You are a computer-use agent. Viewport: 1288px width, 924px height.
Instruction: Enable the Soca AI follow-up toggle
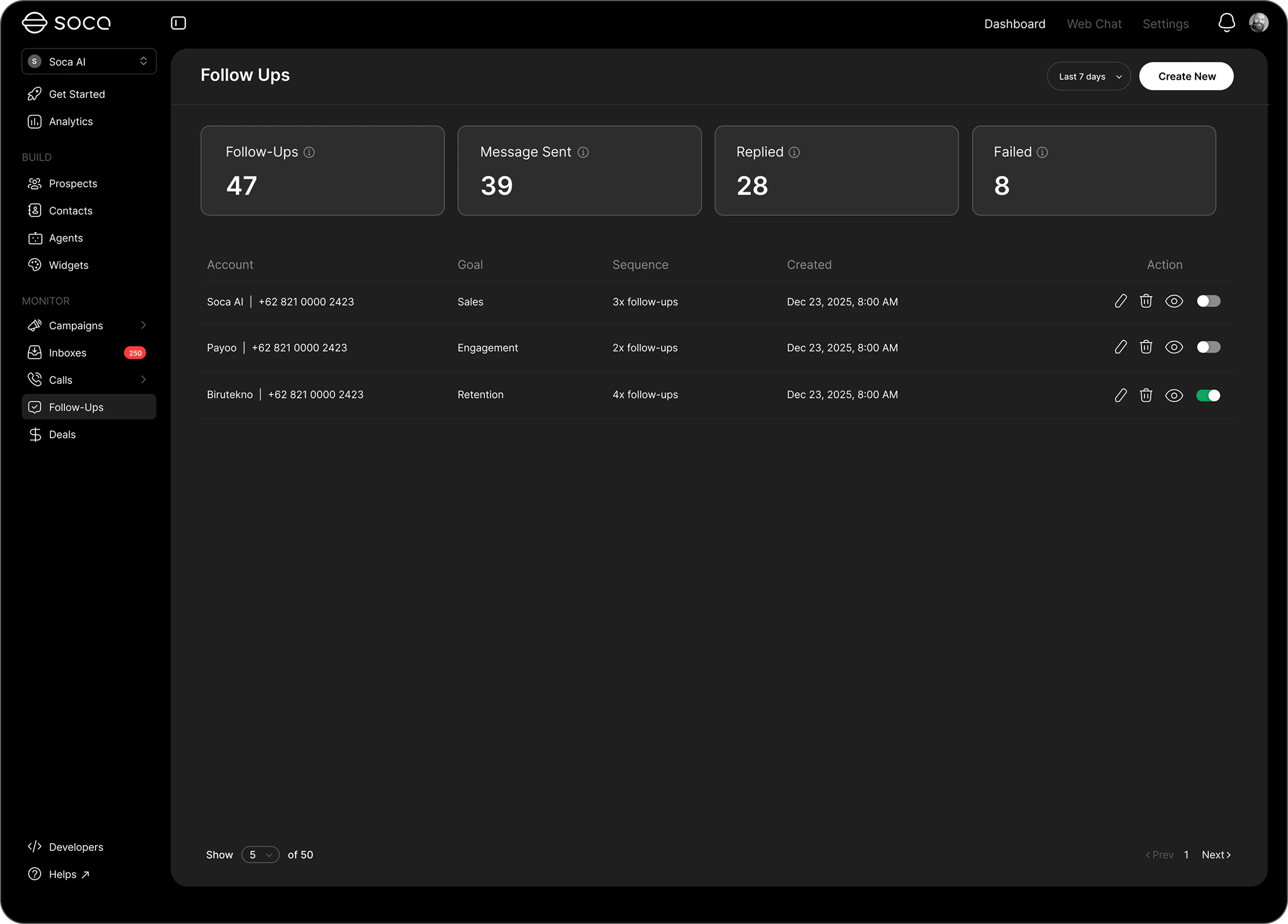point(1208,302)
